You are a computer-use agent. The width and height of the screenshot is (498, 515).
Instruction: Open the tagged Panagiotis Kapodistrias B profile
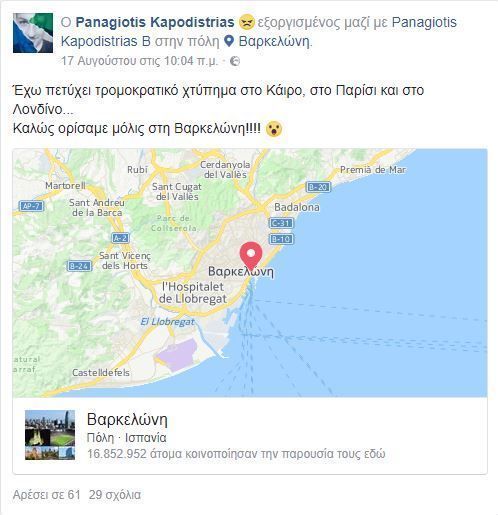coord(258,32)
